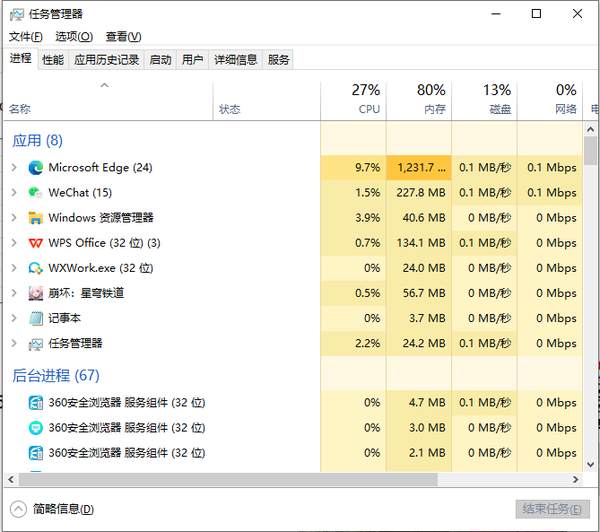This screenshot has height=532, width=600.
Task: Click 简略信息(D) to show fewer details
Action: click(63, 509)
